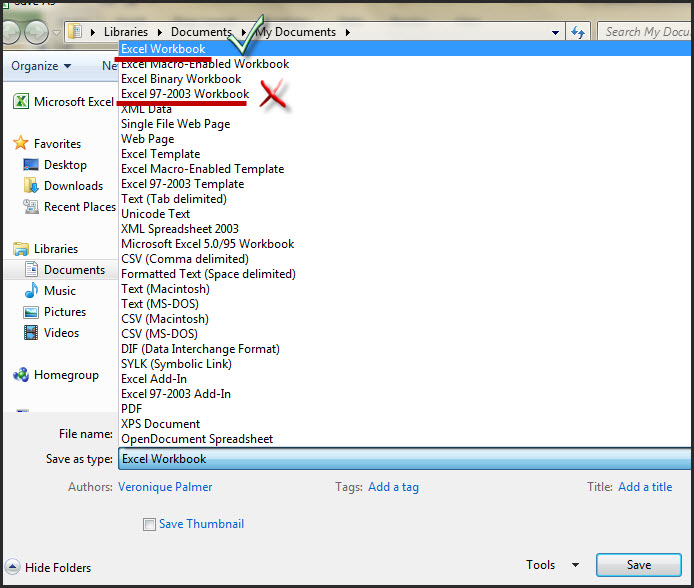Enable the Save Thumbnail checkbox
This screenshot has height=588, width=694.
[150, 524]
